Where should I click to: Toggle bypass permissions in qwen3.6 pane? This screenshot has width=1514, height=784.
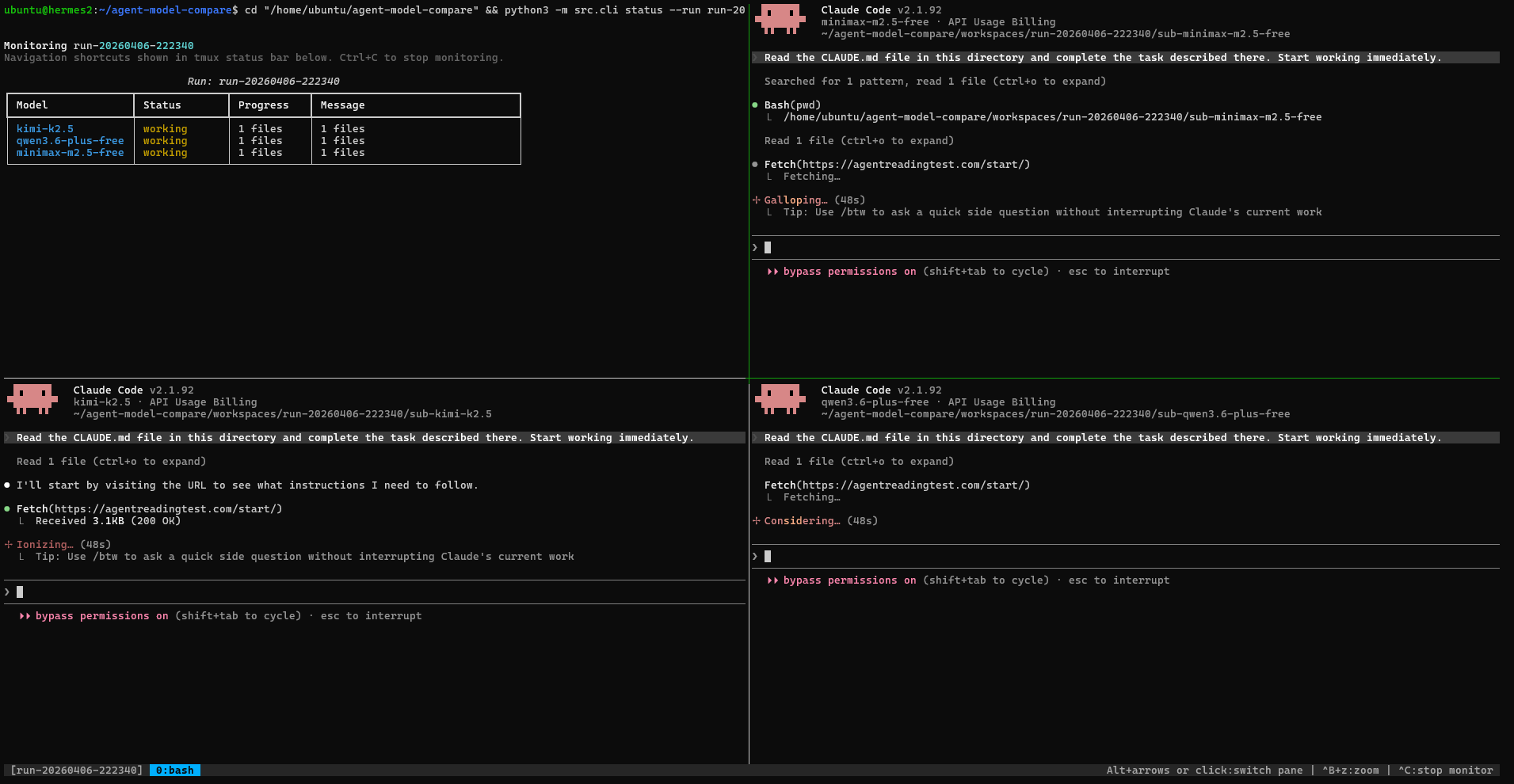[x=841, y=580]
